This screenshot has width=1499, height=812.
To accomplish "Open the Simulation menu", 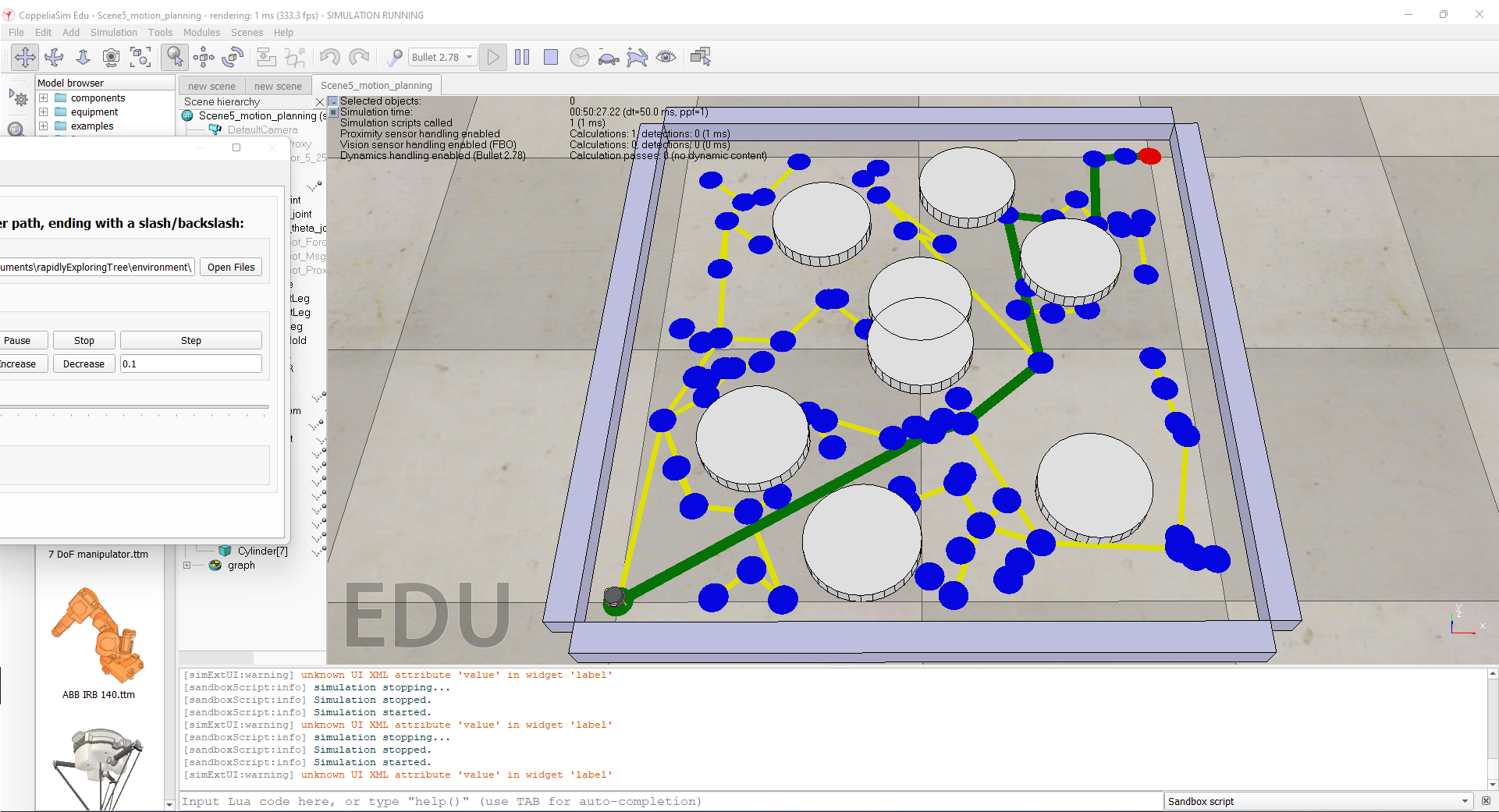I will coord(114,32).
